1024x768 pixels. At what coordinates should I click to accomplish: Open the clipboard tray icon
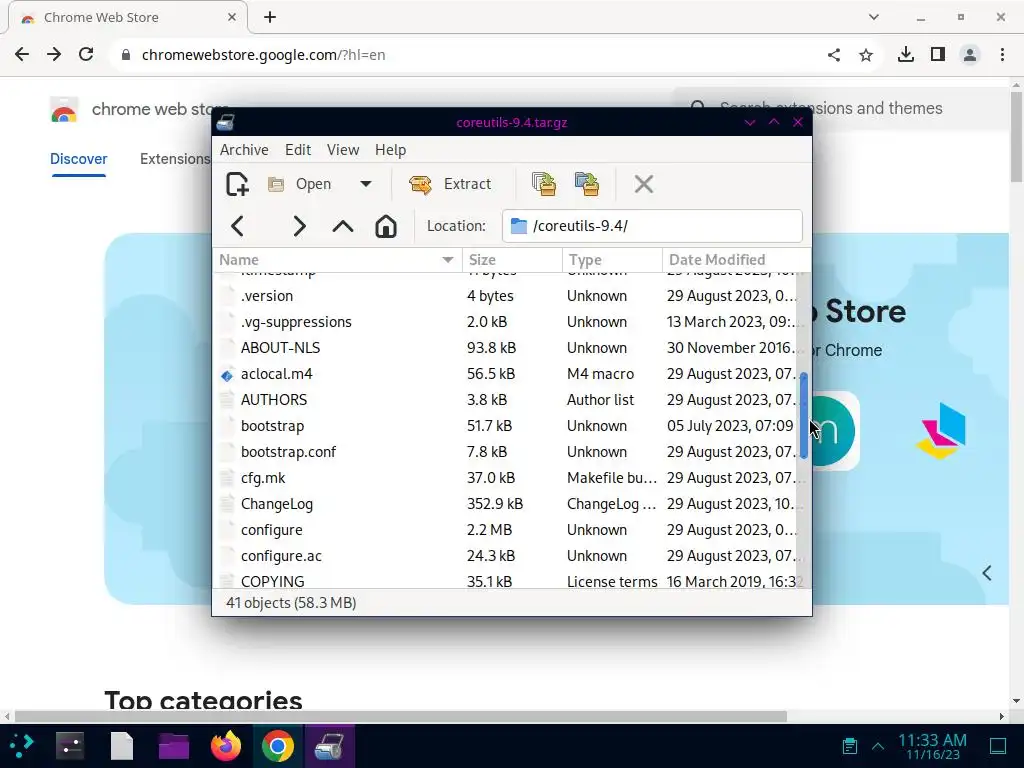(850, 746)
